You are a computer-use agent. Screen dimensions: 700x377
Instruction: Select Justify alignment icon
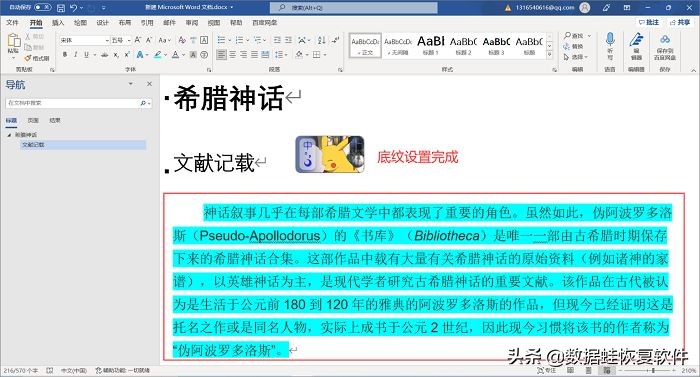click(254, 54)
